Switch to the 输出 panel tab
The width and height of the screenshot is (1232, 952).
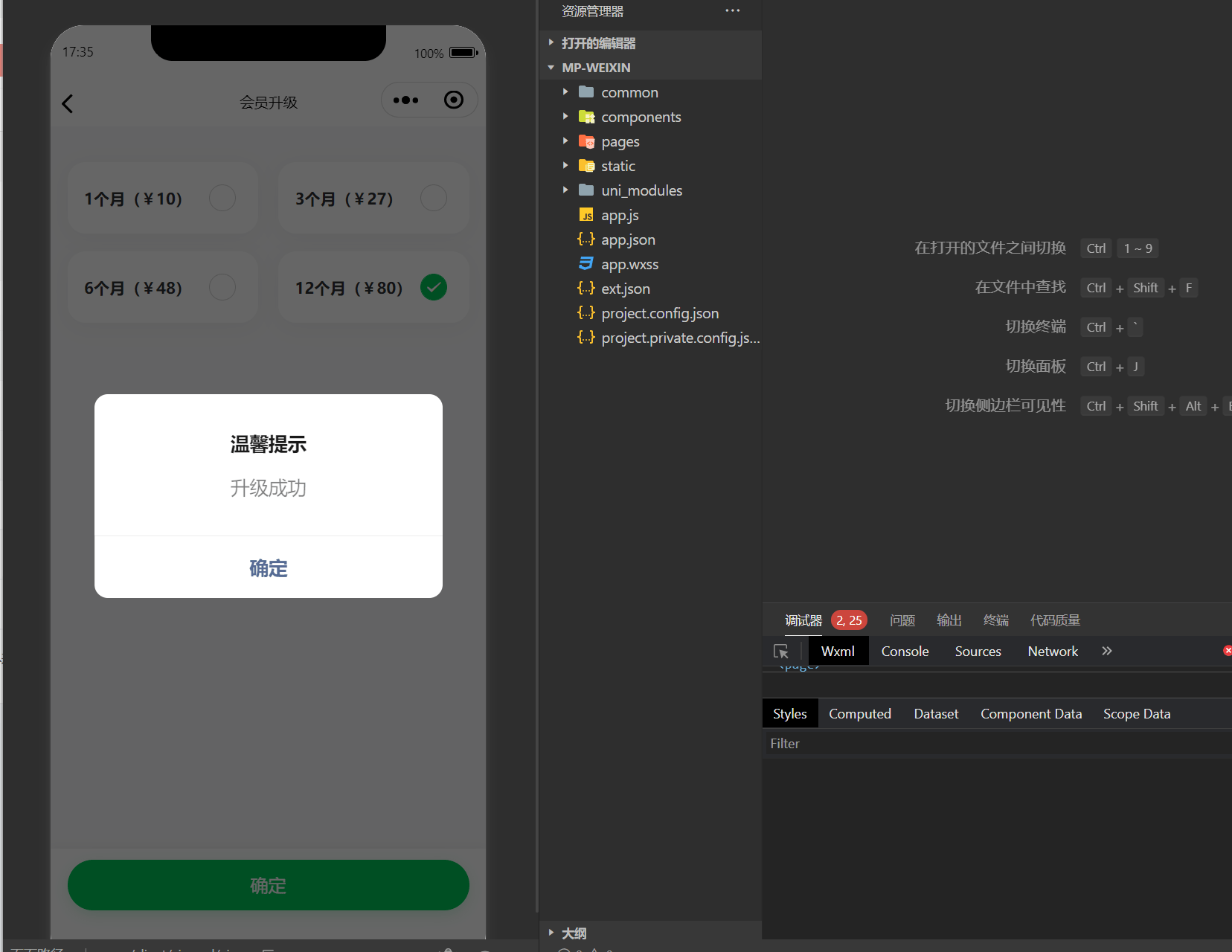(x=949, y=620)
